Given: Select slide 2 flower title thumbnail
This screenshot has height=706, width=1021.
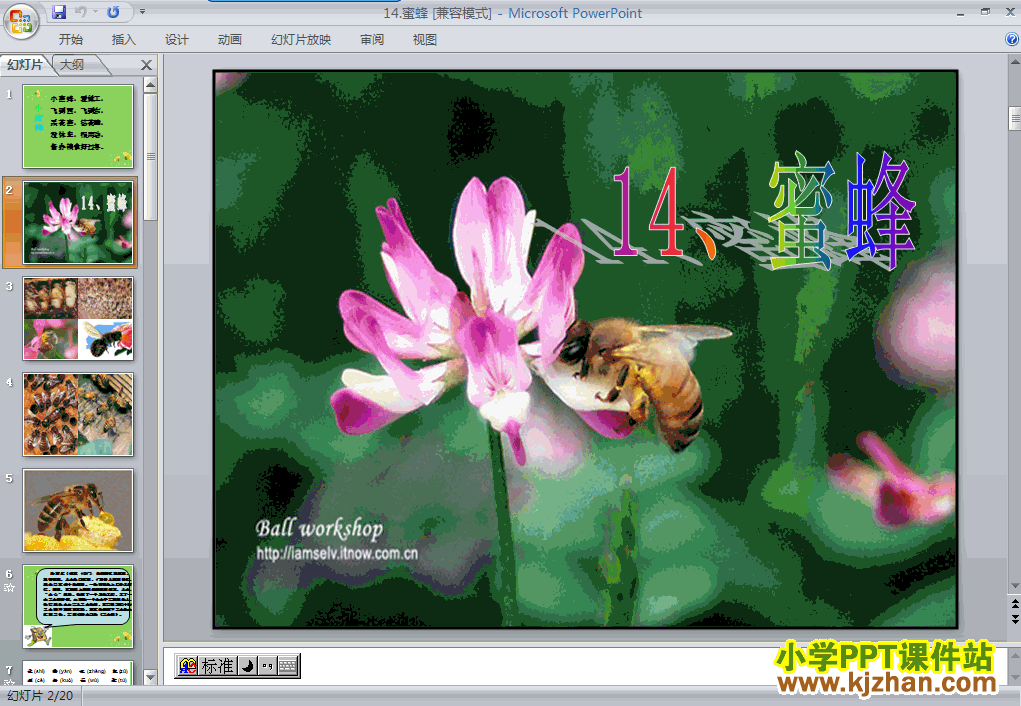Looking at the screenshot, I should click(78, 222).
